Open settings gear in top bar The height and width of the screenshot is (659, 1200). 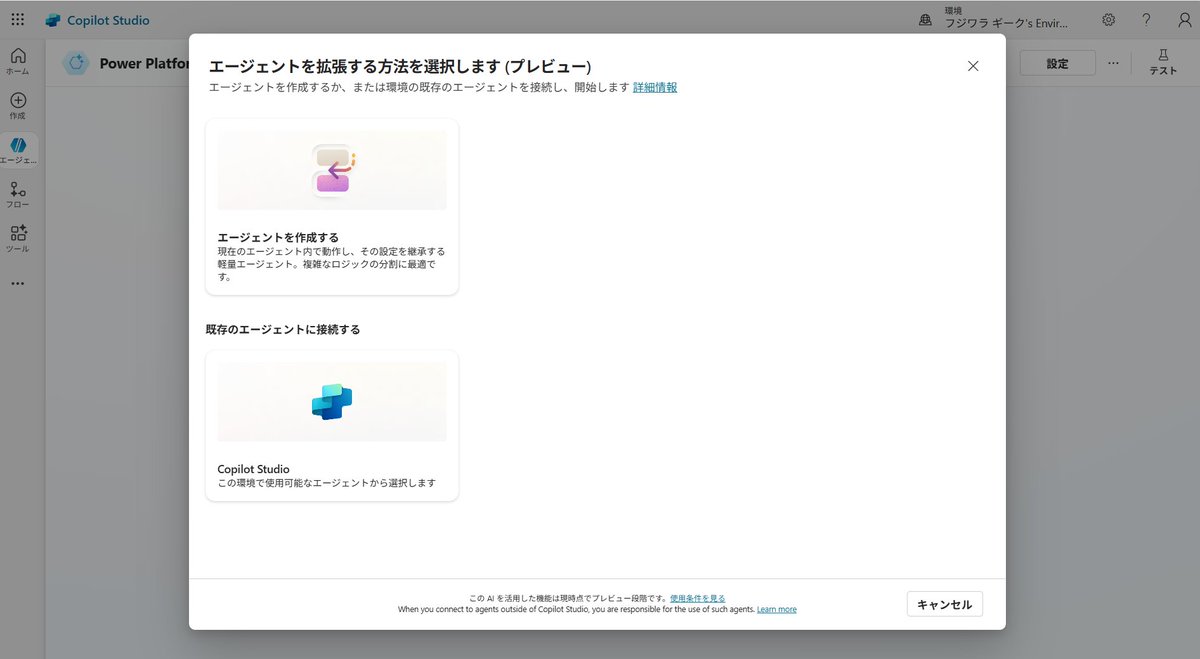click(x=1108, y=20)
